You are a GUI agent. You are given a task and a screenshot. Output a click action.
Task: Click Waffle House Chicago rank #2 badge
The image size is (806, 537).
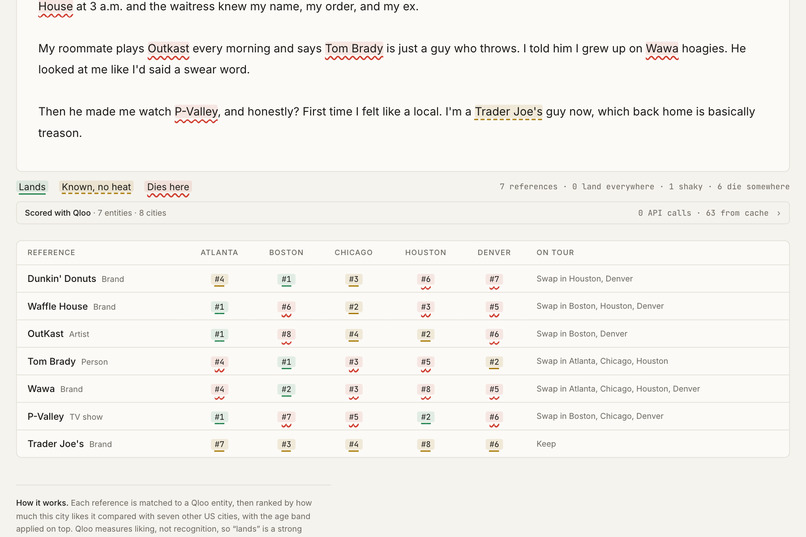coord(354,307)
